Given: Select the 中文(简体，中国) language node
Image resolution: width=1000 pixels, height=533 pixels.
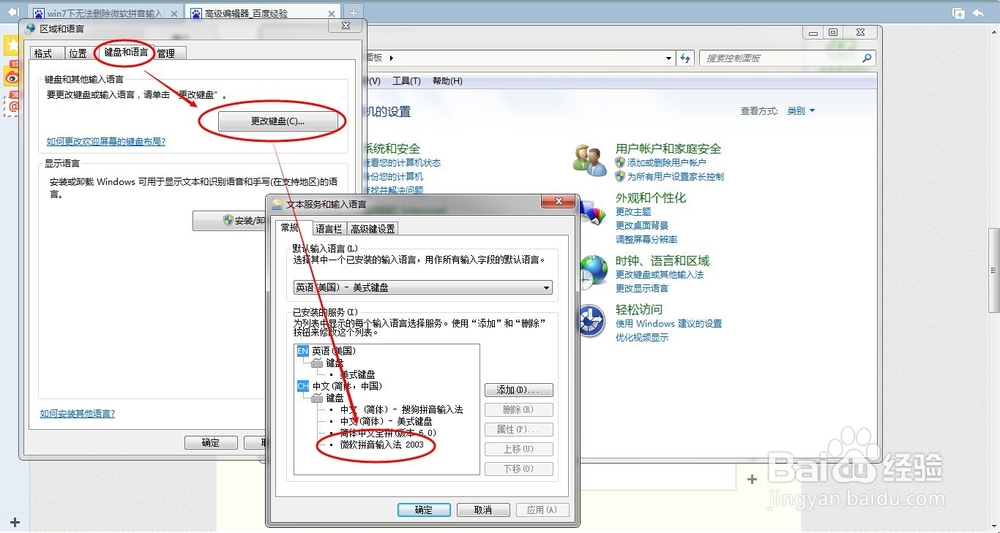Looking at the screenshot, I should tap(347, 386).
